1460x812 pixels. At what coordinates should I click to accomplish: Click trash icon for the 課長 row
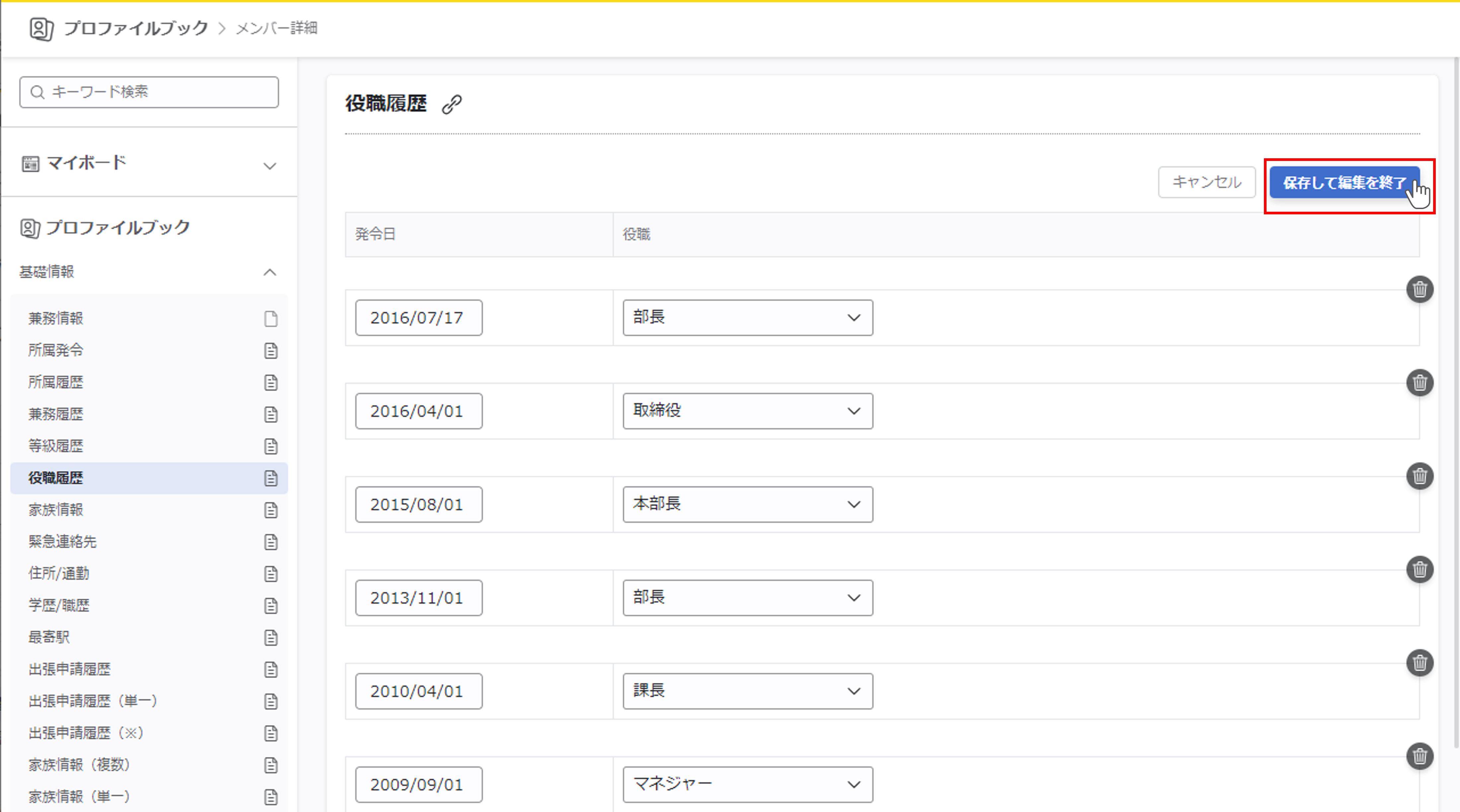1419,663
